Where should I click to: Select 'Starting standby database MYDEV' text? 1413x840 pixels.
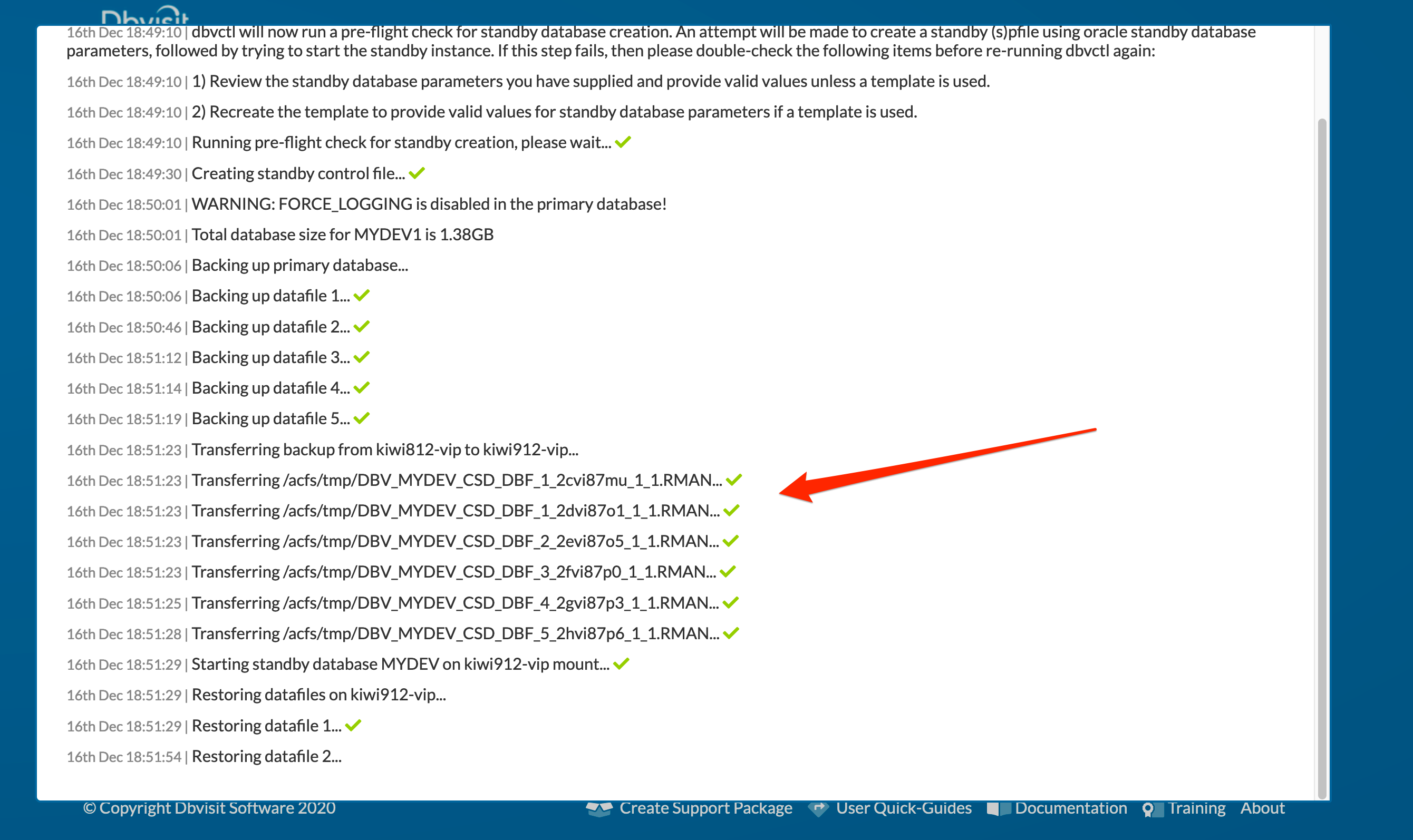pyautogui.click(x=400, y=664)
